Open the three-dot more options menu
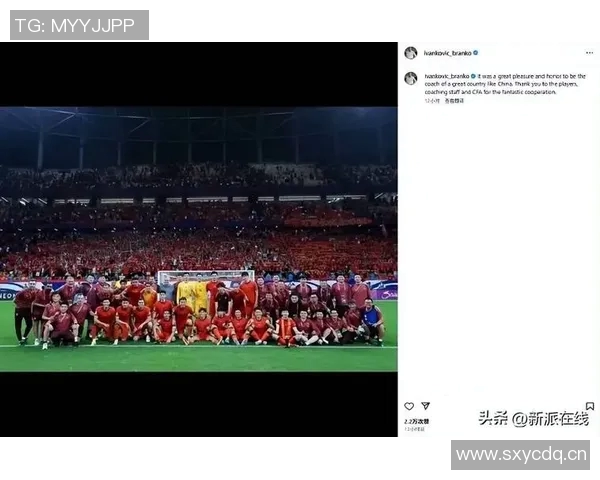Screen dimensions: 600x480 pyautogui.click(x=589, y=53)
